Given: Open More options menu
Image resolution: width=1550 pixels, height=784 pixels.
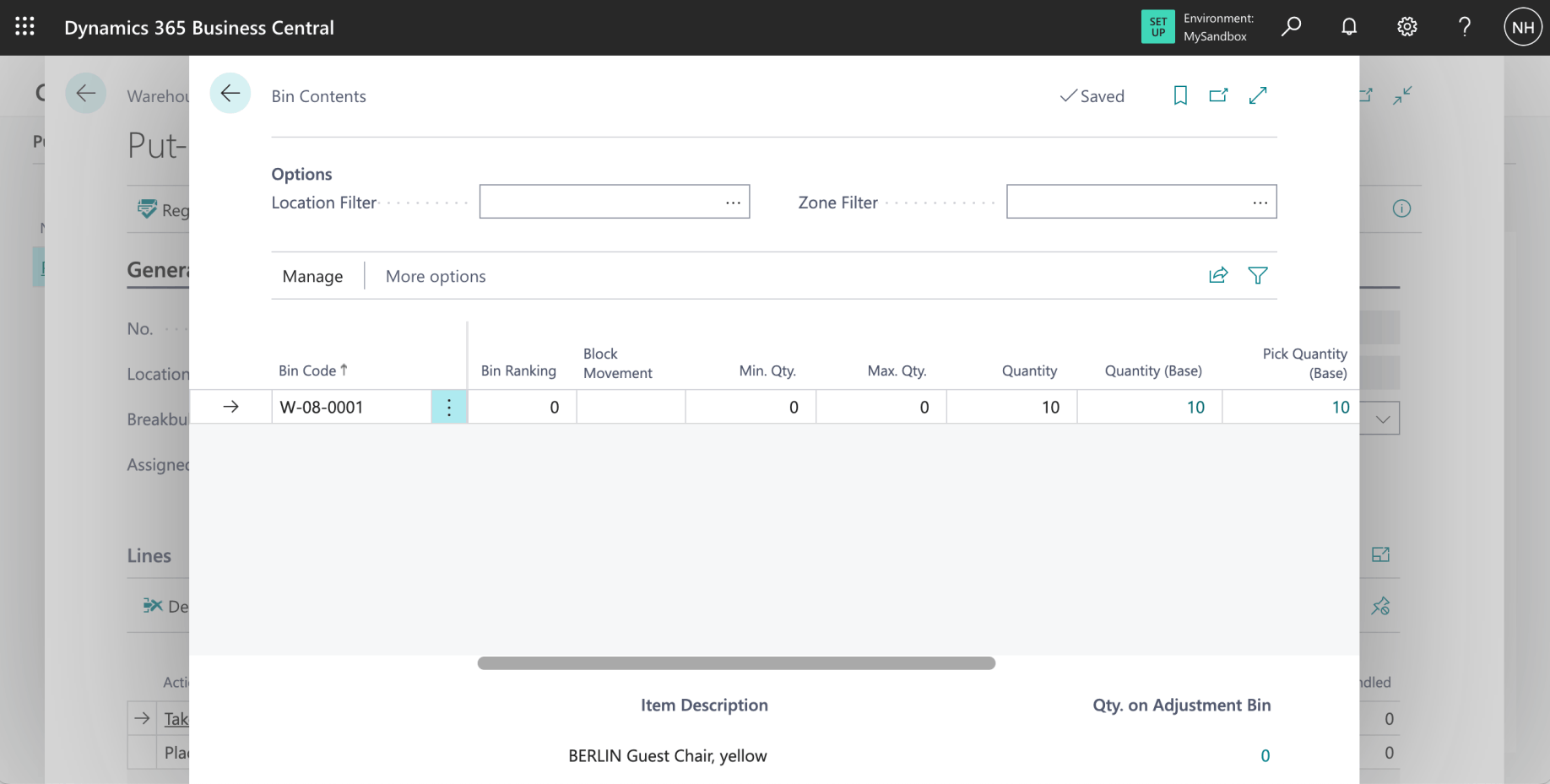Looking at the screenshot, I should pos(436,276).
